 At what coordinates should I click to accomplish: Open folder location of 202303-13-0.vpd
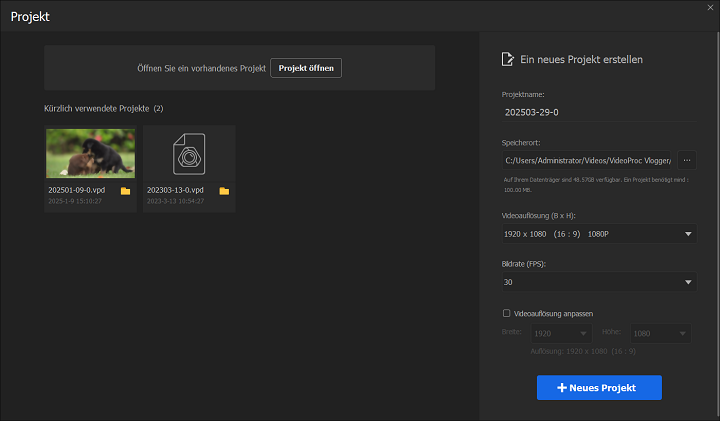(x=224, y=190)
